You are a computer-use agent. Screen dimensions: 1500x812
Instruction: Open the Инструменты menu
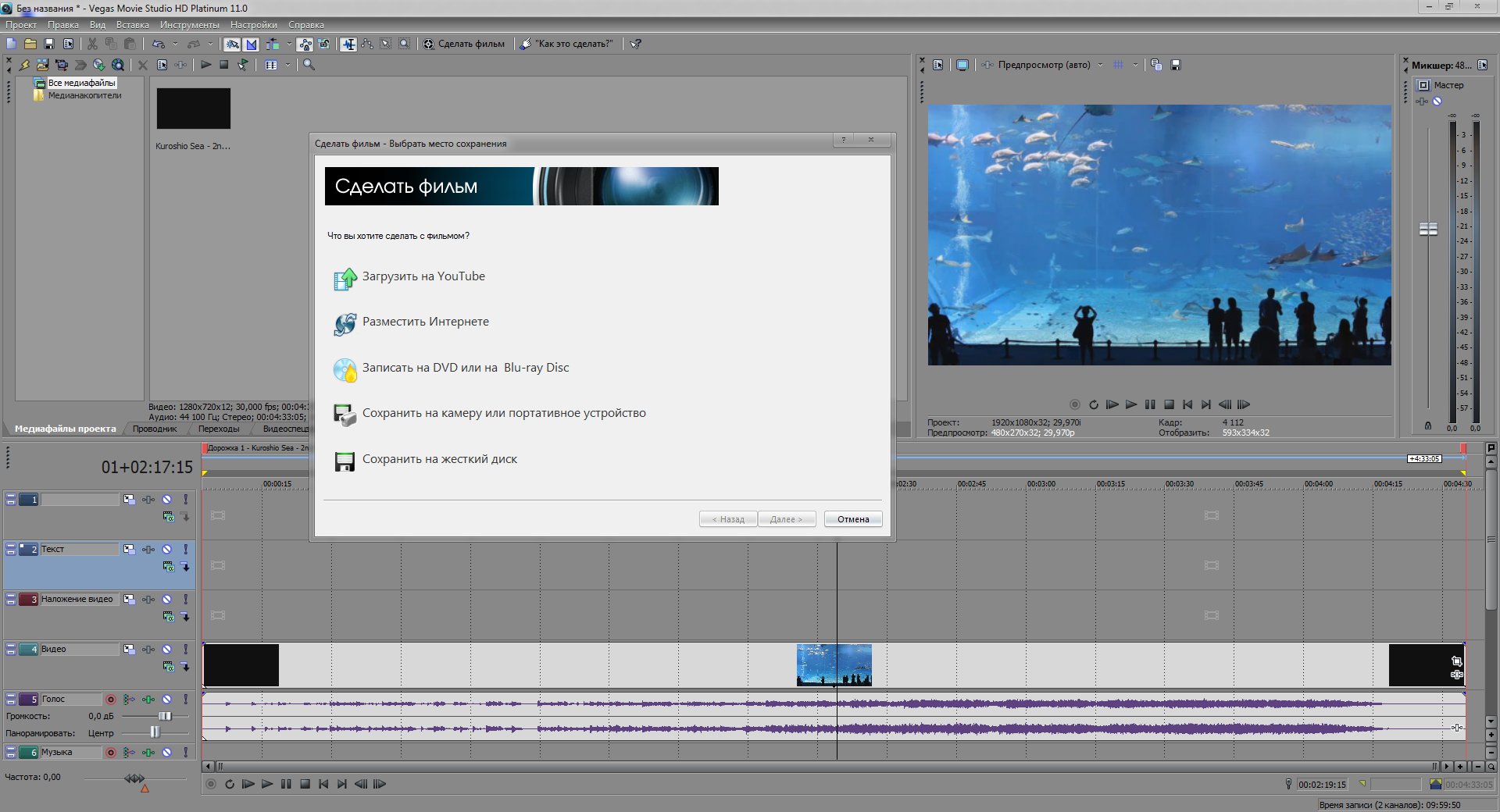pyautogui.click(x=190, y=25)
